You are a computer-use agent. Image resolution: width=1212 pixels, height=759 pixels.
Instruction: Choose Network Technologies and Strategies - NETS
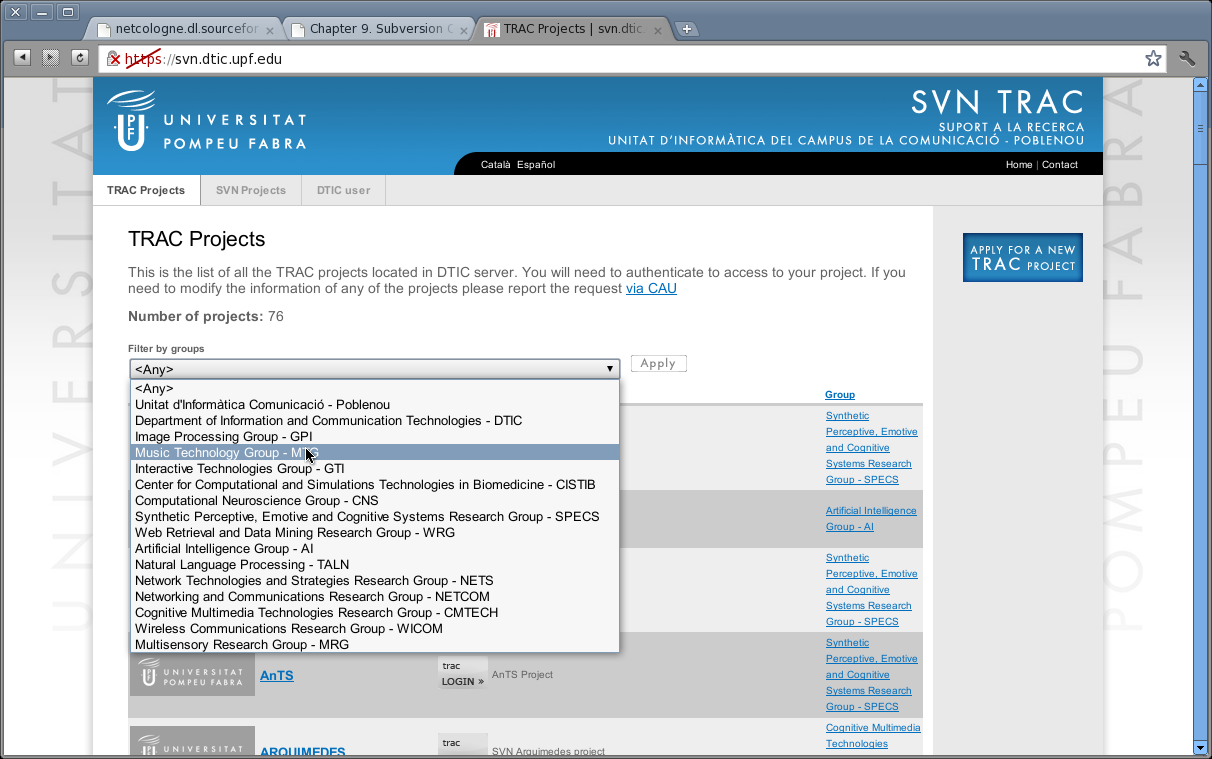click(374, 581)
